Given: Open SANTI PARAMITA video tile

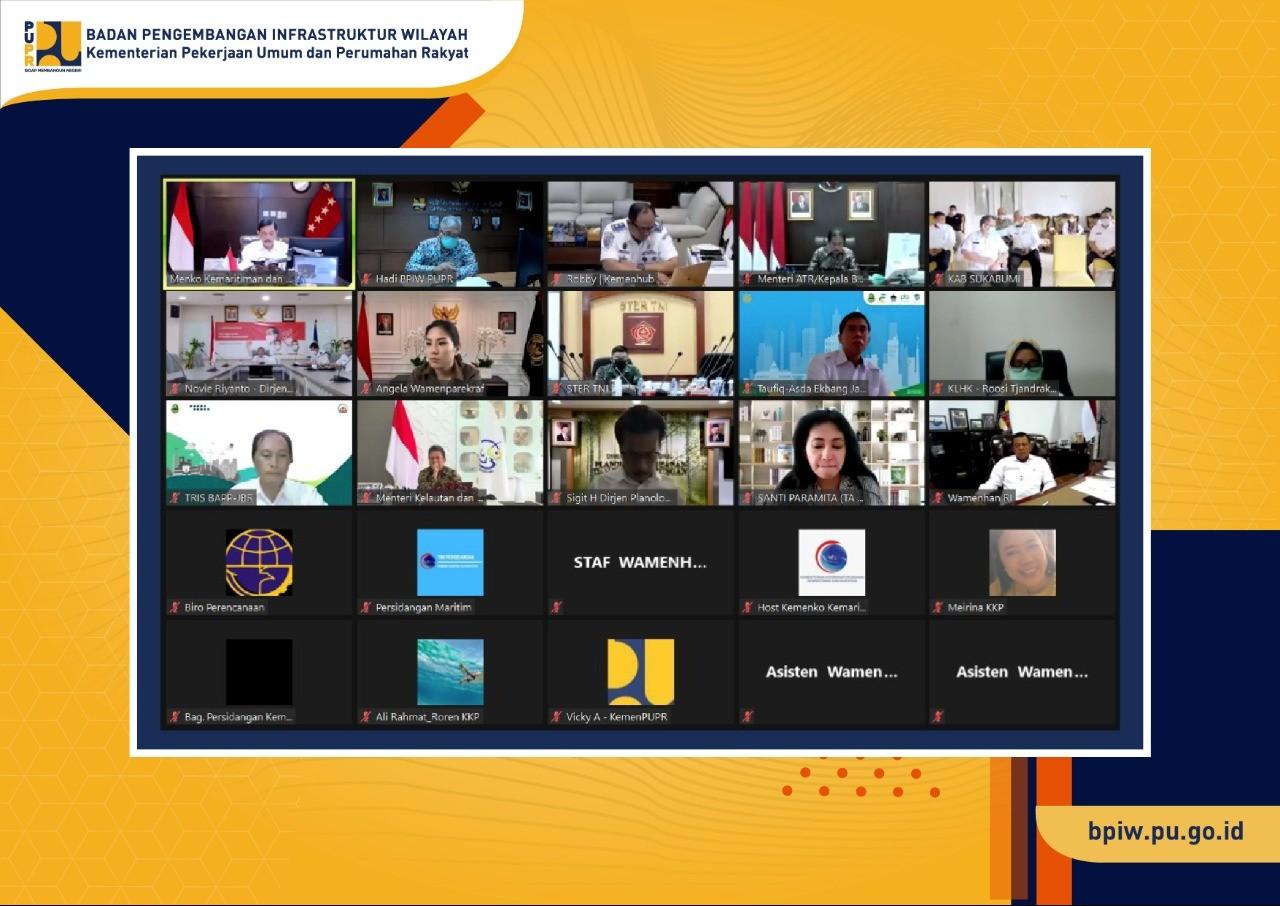Looking at the screenshot, I should (832, 453).
